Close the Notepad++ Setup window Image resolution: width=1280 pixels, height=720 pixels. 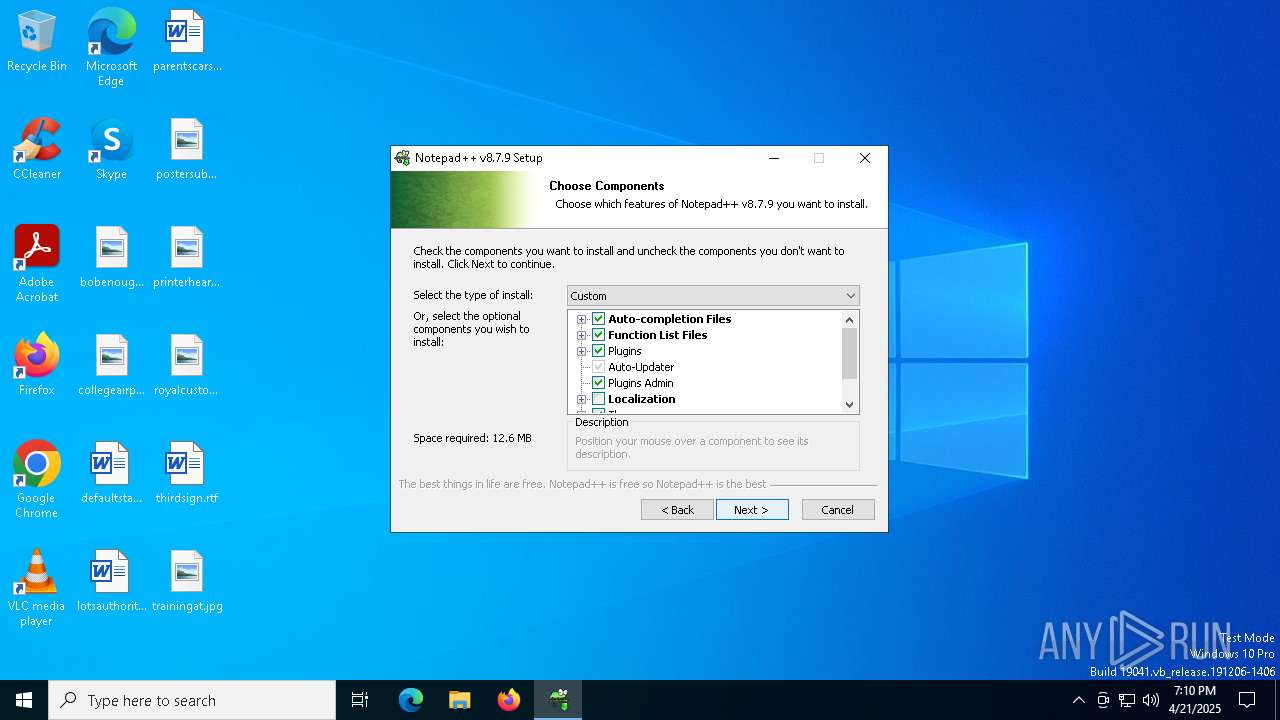(865, 158)
